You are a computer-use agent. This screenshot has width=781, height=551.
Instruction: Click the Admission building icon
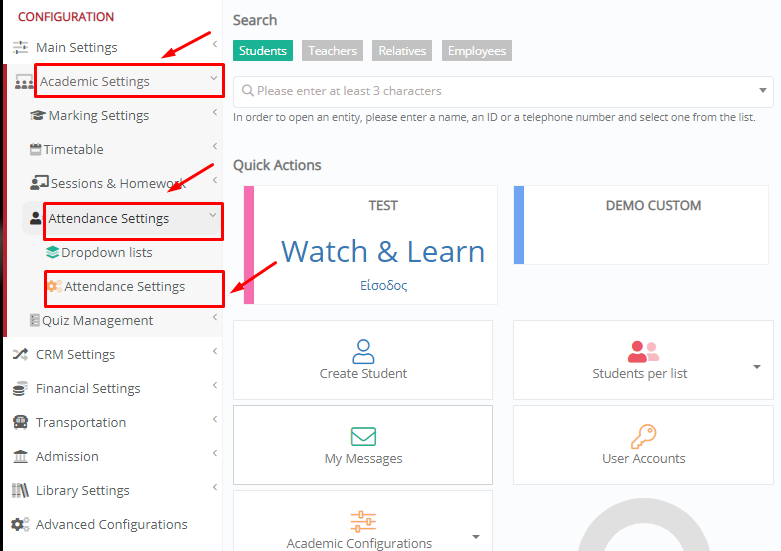20,456
